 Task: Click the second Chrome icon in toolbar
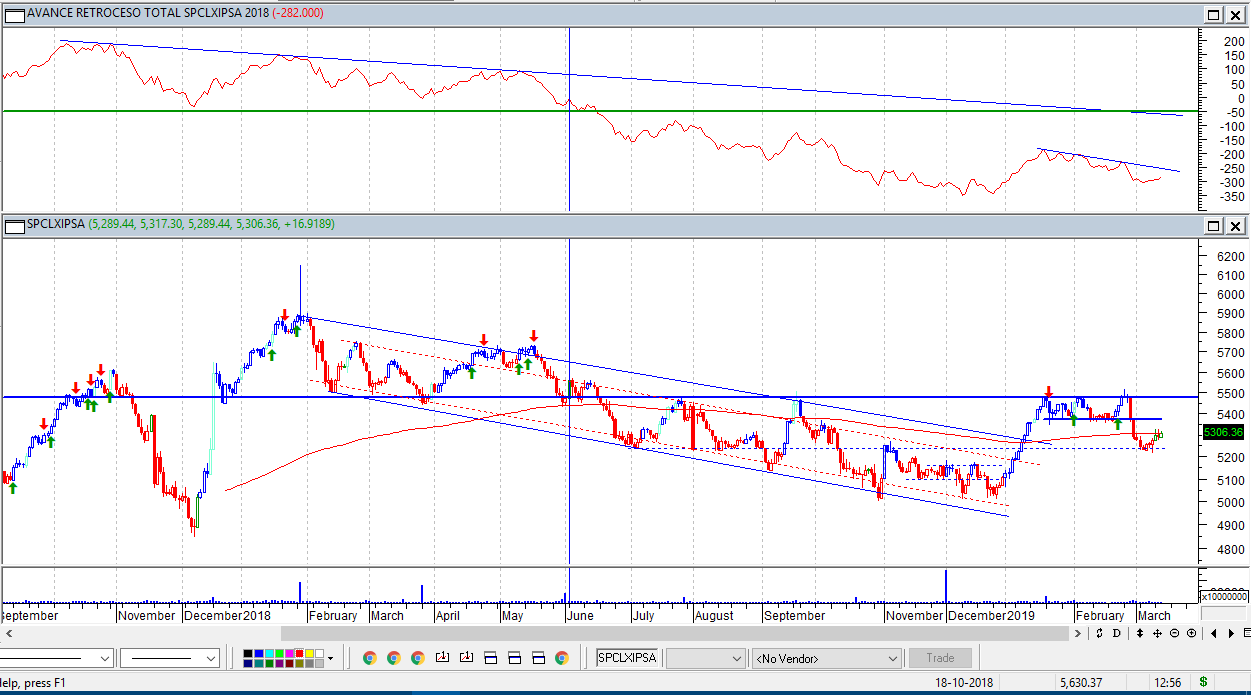tap(394, 658)
